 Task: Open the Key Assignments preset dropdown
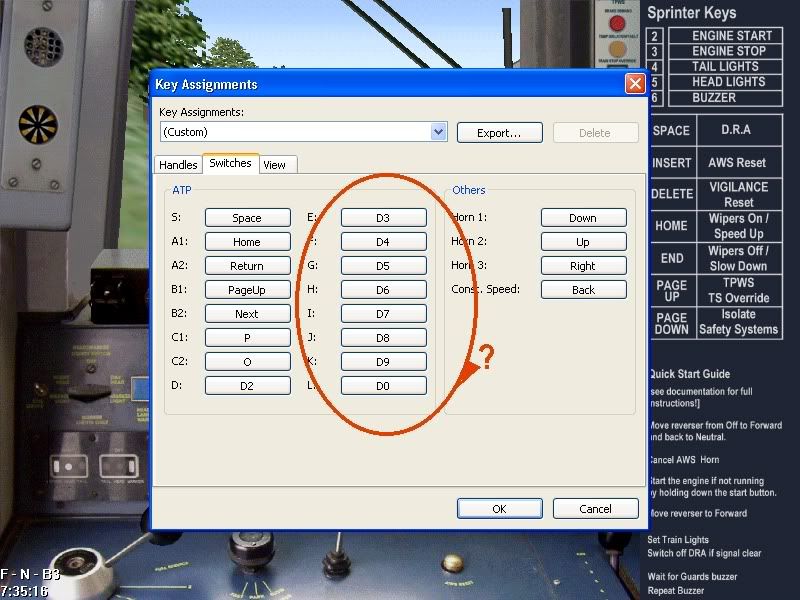click(x=438, y=132)
